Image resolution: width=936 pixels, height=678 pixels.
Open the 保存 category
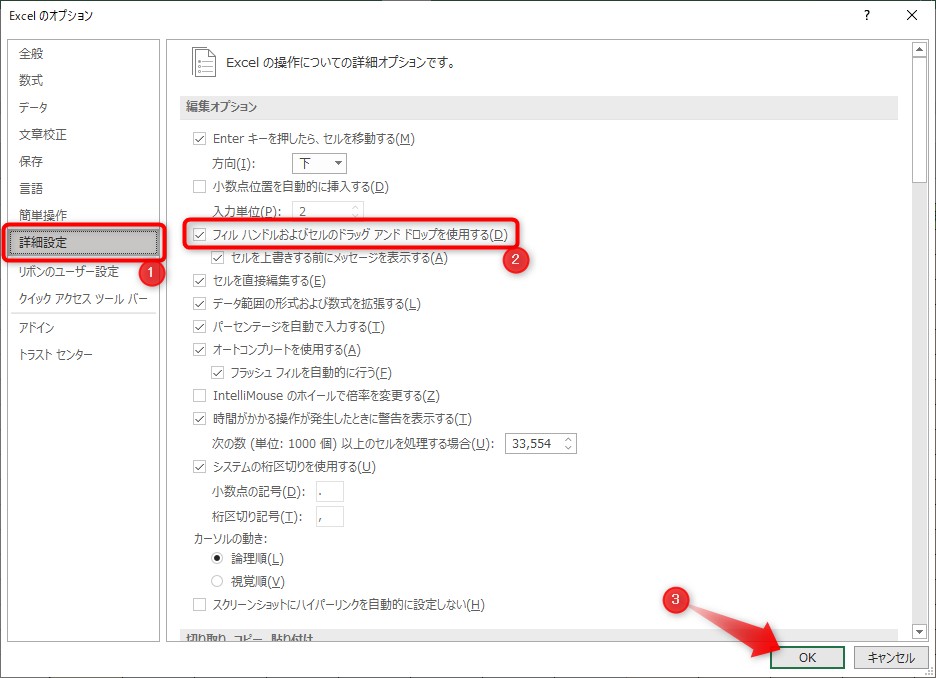pos(31,161)
